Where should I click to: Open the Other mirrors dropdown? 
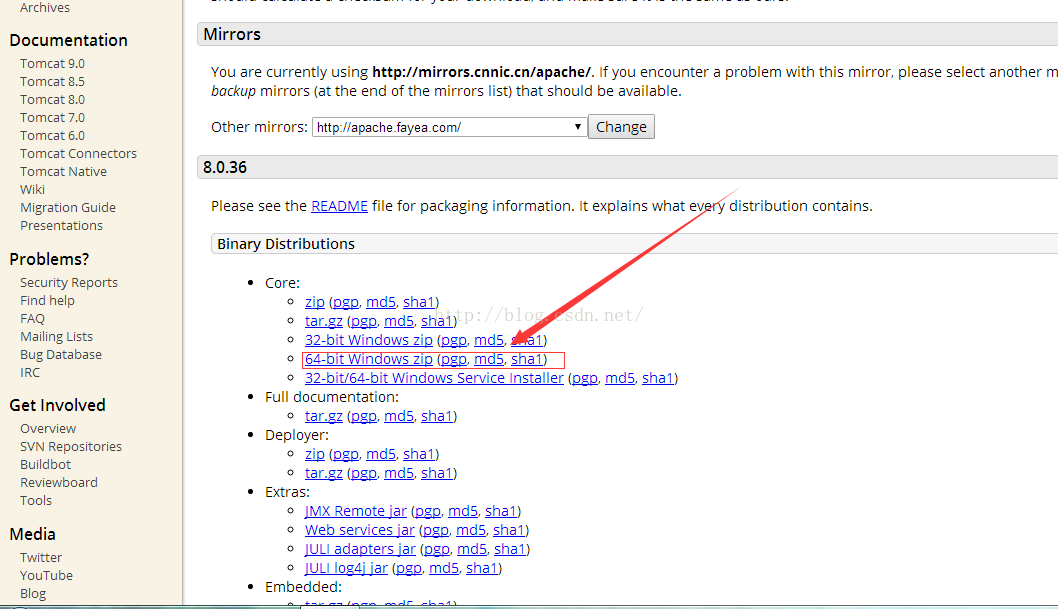[449, 127]
